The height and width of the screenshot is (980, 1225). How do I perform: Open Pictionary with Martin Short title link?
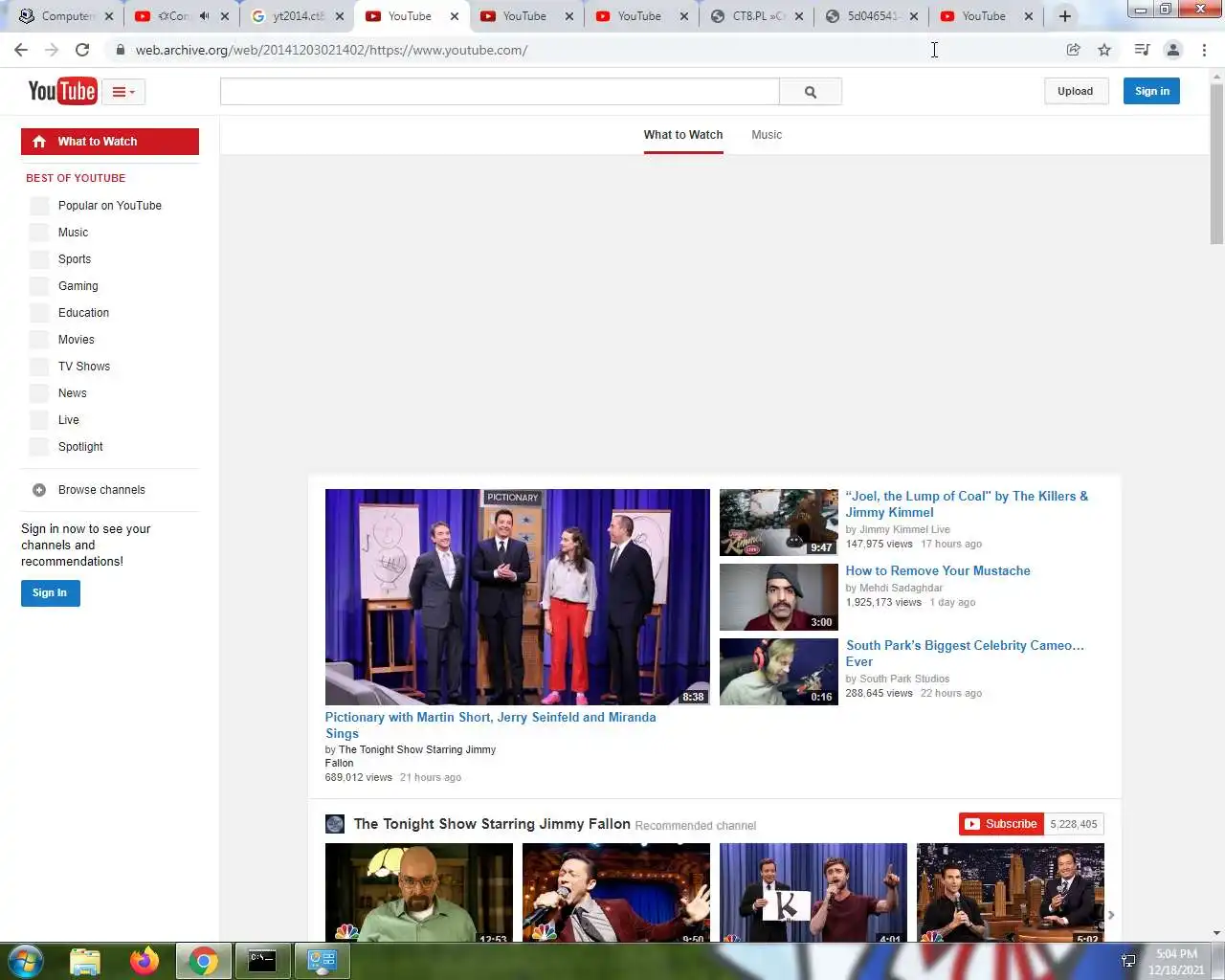(491, 725)
